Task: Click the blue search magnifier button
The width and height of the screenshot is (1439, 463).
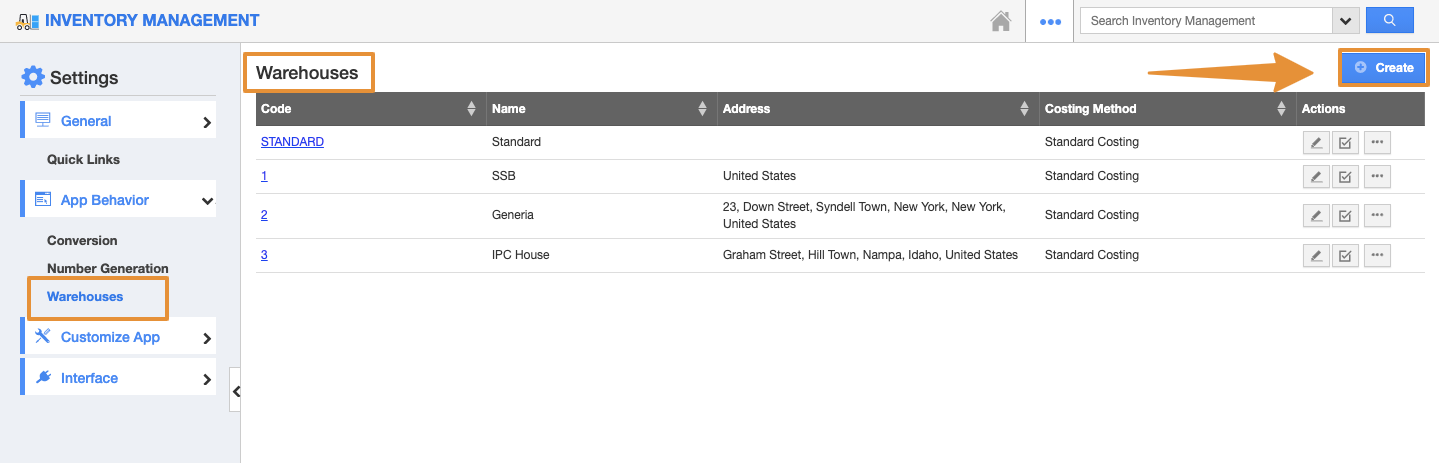Action: (1389, 20)
